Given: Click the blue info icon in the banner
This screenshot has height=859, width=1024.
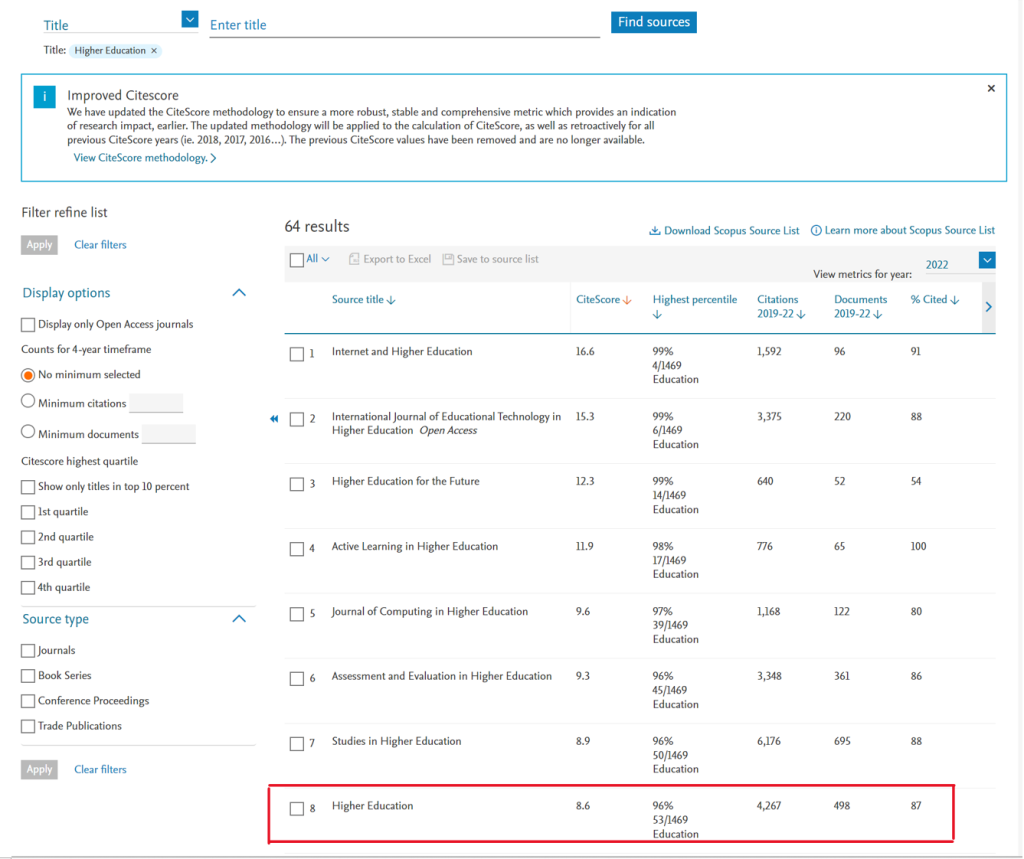Looking at the screenshot, I should point(44,97).
